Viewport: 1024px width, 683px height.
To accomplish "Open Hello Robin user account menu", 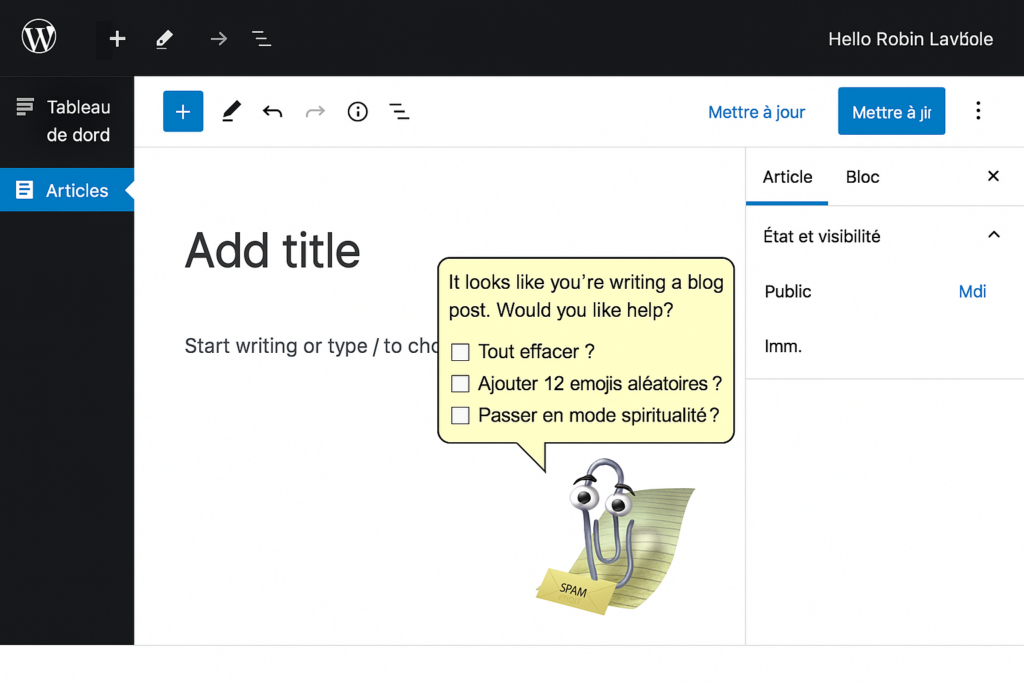I will pyautogui.click(x=910, y=39).
